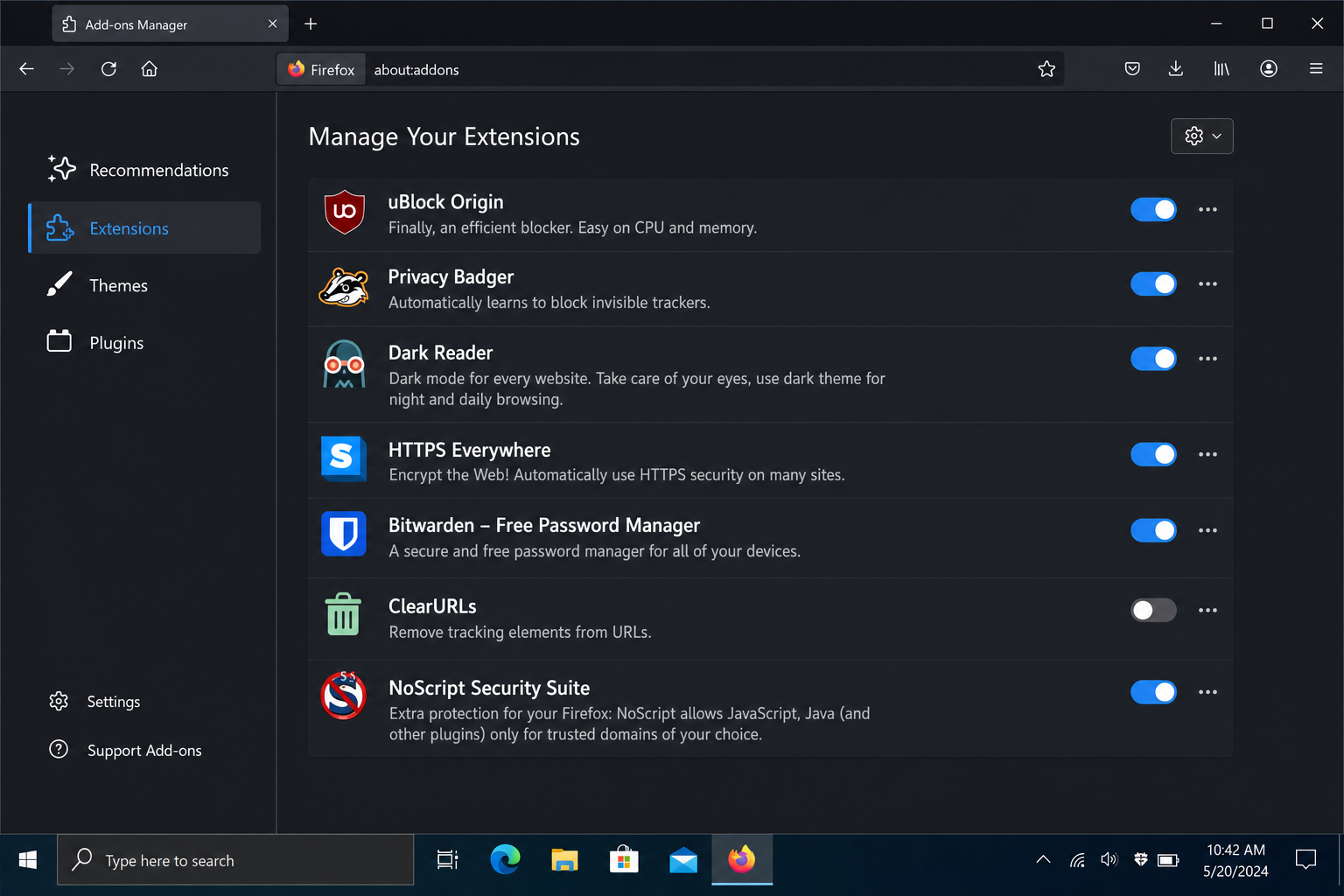1344x896 pixels.
Task: Show hidden system tray icons
Action: click(x=1043, y=860)
